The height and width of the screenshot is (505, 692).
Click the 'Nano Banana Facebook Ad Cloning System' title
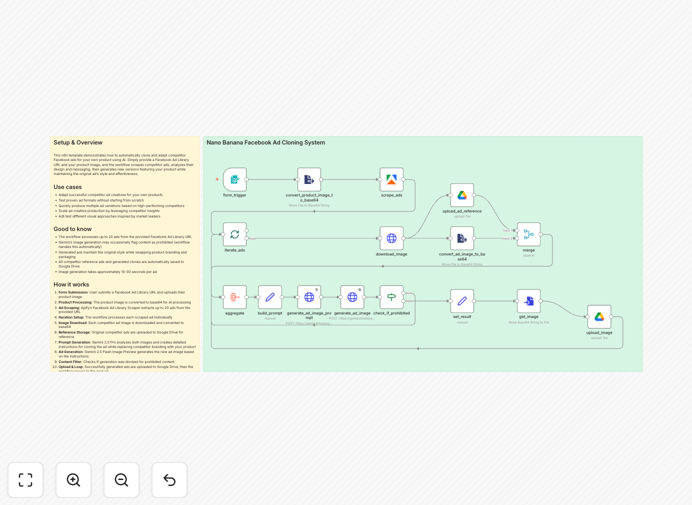266,143
